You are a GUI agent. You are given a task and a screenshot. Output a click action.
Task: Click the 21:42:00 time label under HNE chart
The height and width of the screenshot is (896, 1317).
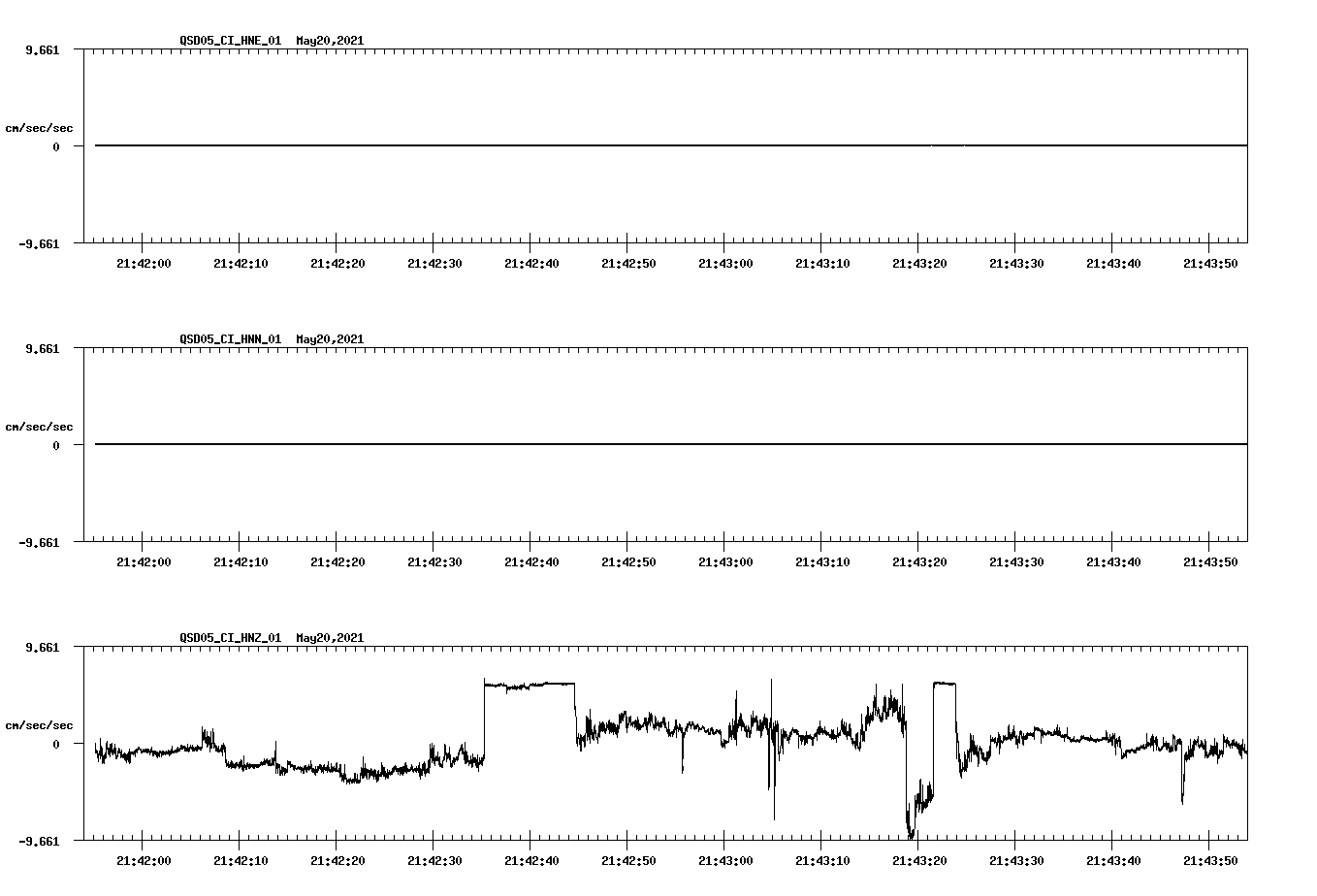144,263
